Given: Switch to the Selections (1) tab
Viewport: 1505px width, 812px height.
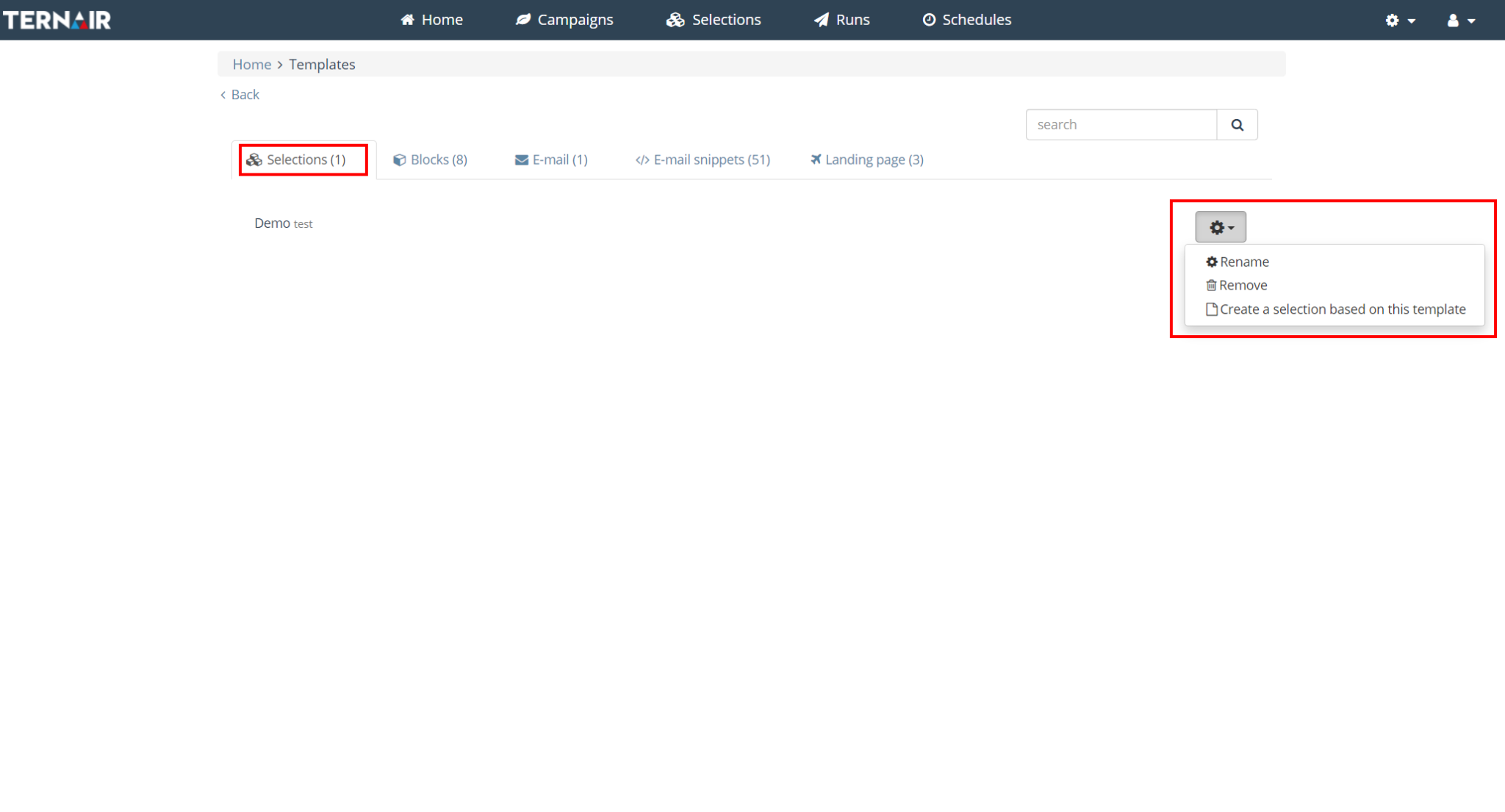Looking at the screenshot, I should point(303,159).
